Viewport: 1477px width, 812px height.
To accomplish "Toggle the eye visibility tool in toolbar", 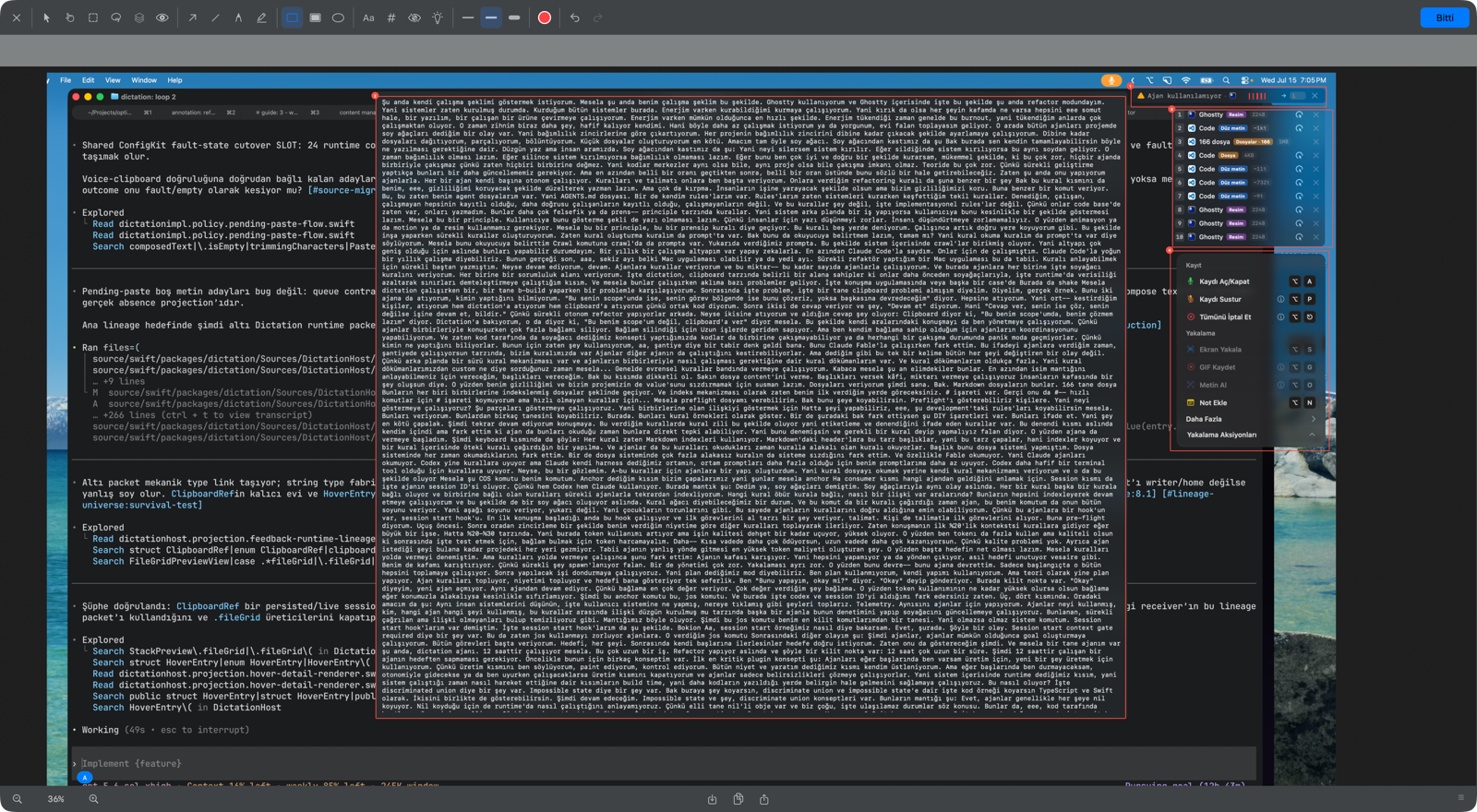I will pyautogui.click(x=162, y=18).
